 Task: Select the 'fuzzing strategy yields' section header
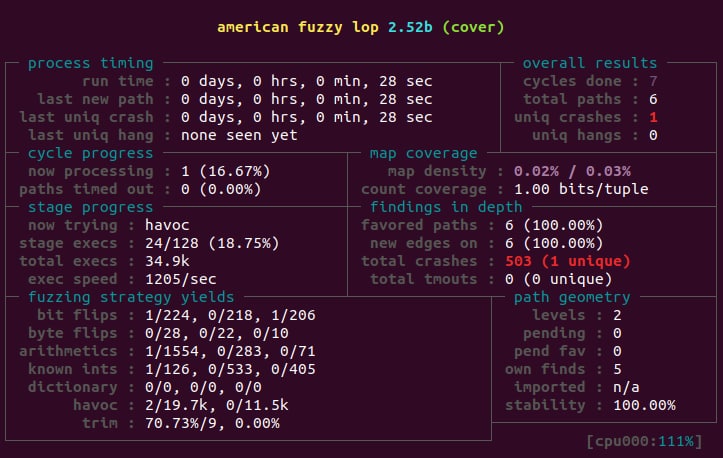(x=131, y=297)
